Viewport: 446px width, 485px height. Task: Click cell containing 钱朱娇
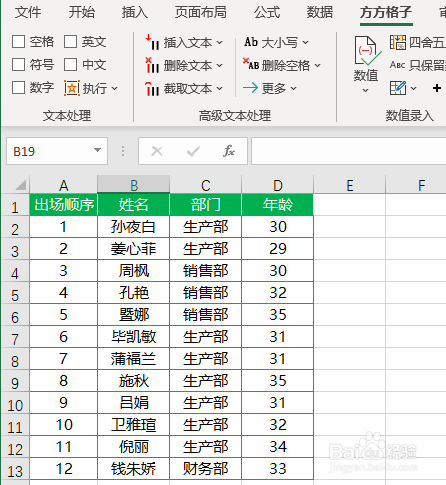tap(134, 469)
